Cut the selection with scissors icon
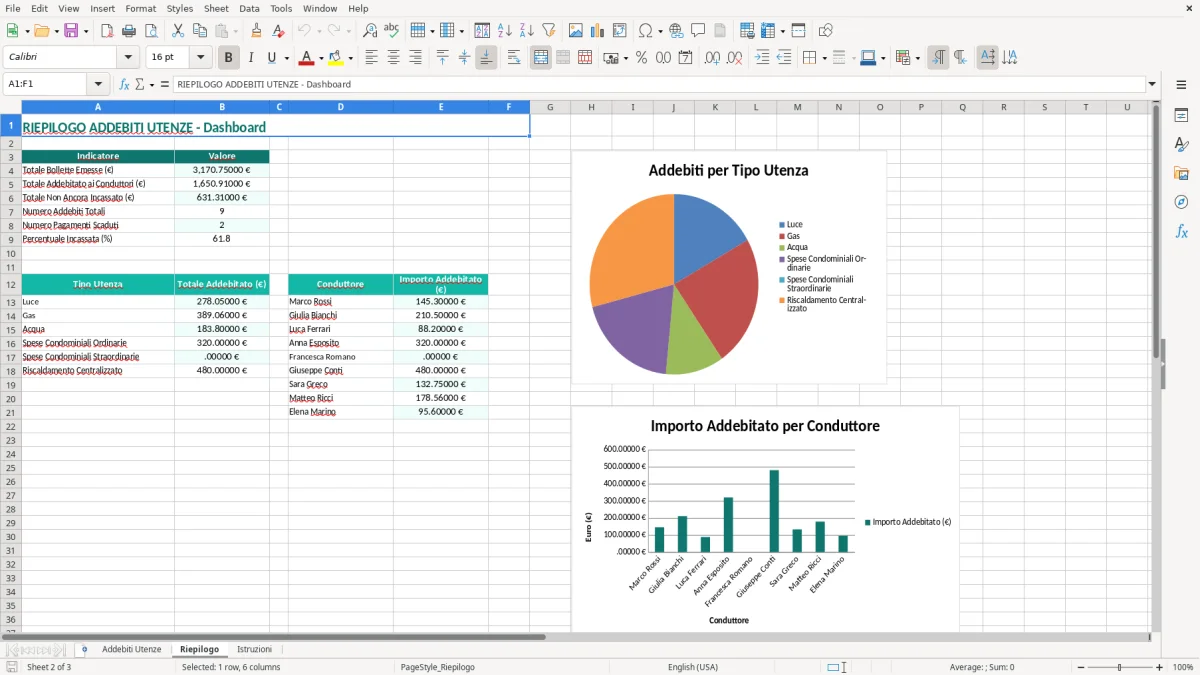1200x675 pixels. [x=178, y=31]
